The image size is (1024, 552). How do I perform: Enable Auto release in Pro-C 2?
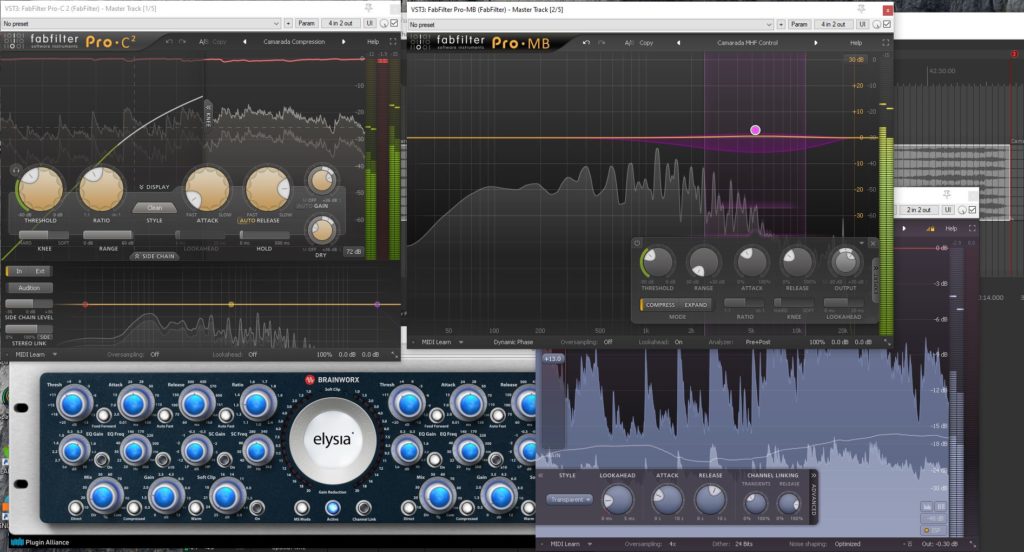[x=250, y=220]
